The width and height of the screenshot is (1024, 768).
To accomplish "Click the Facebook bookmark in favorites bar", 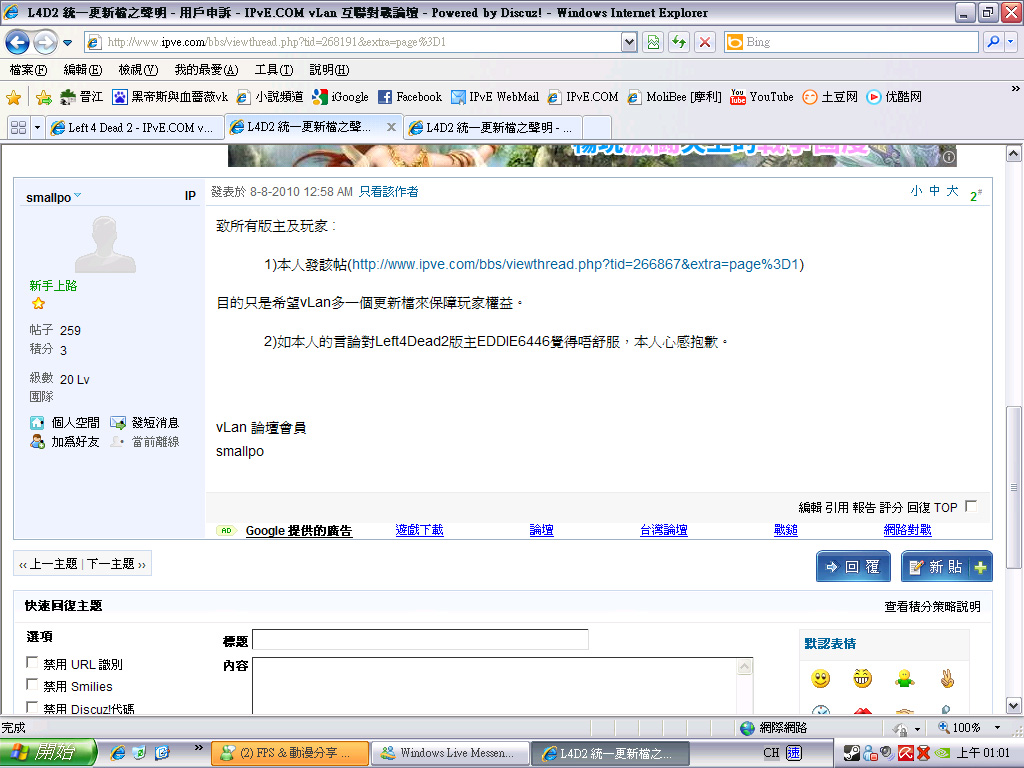I will pos(410,97).
